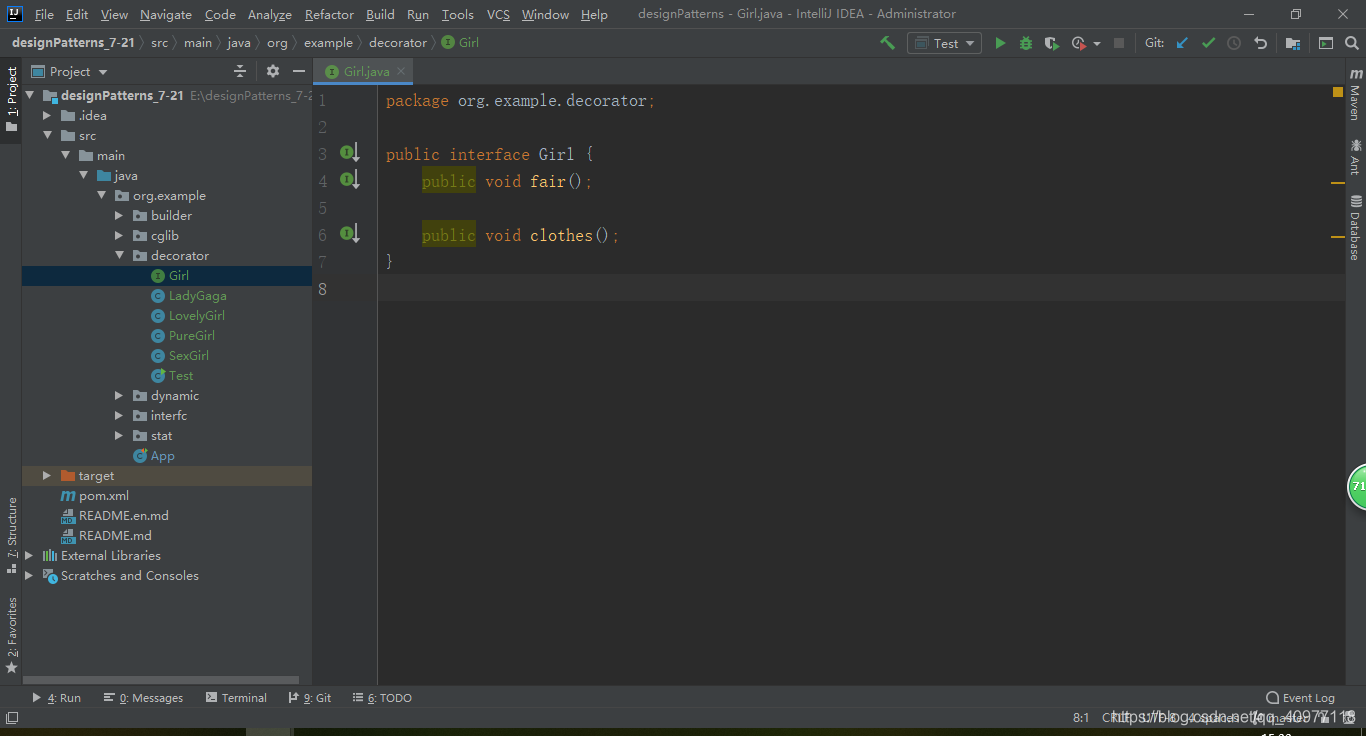The height and width of the screenshot is (736, 1366).
Task: Show Git history clock icon
Action: tap(1234, 43)
